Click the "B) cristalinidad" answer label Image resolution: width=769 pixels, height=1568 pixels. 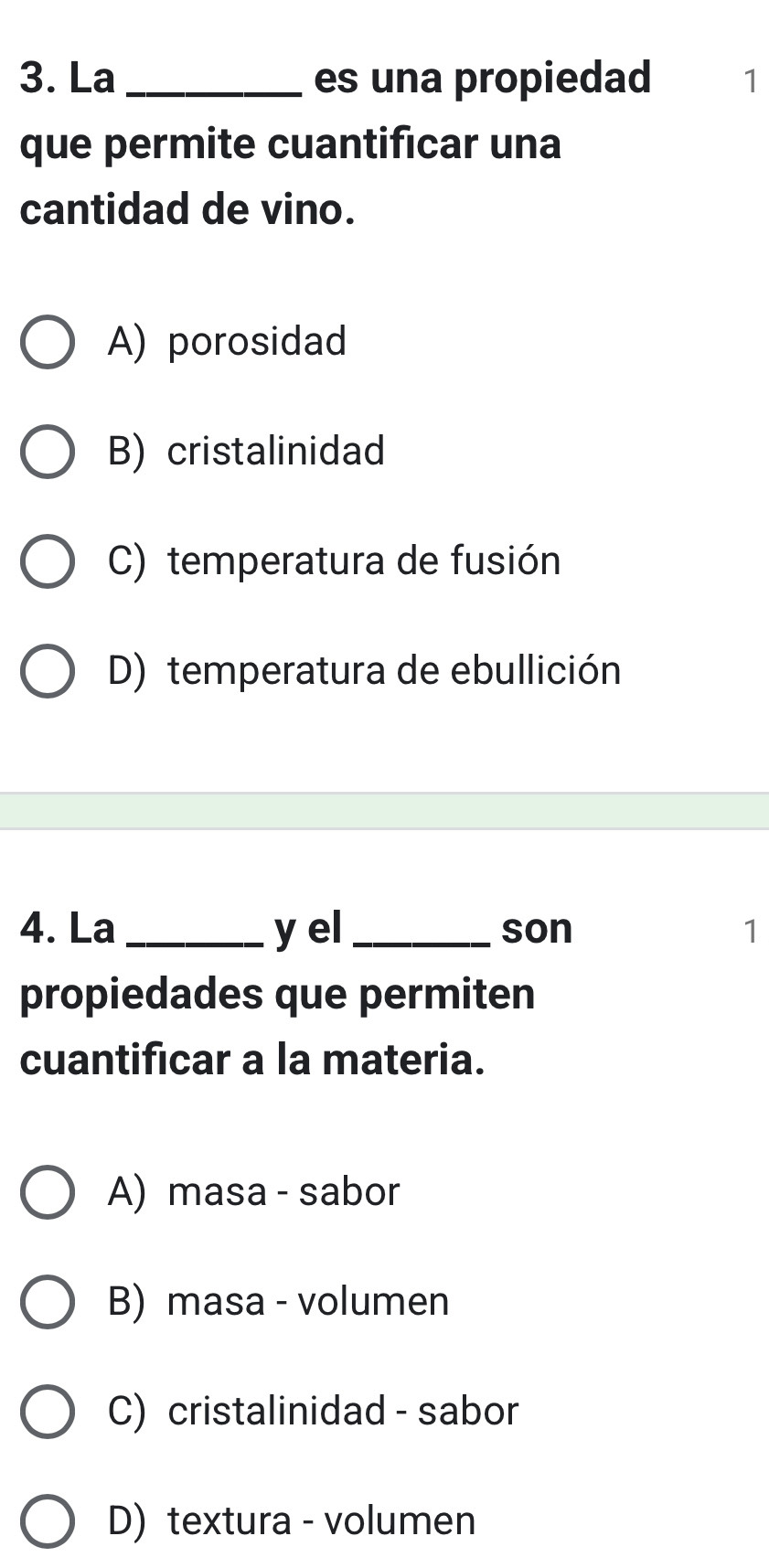click(246, 452)
